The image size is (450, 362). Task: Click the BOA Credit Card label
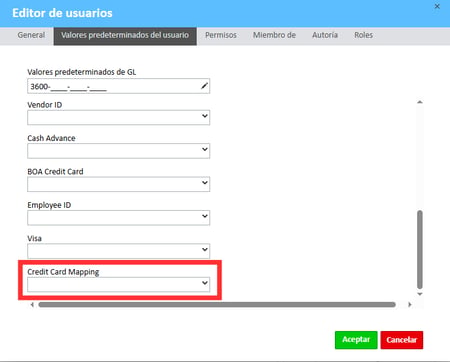point(55,171)
